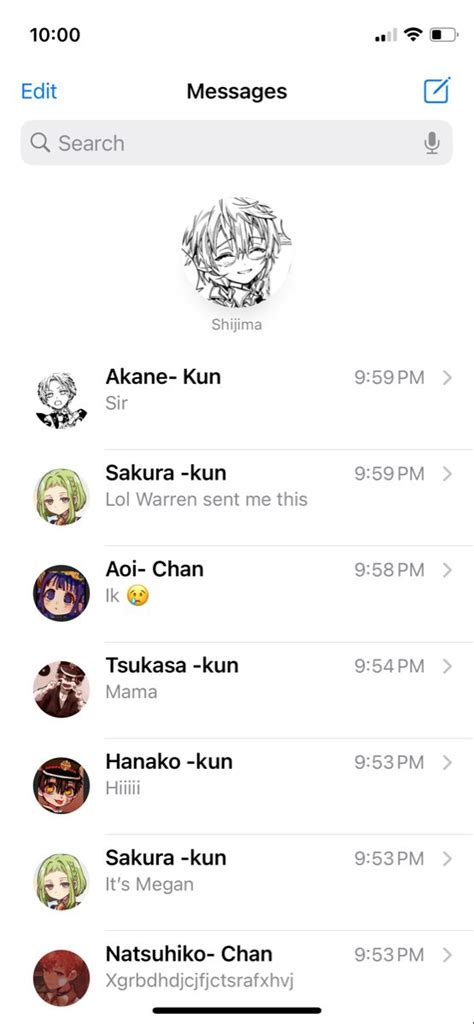Tap Tsukasa -kun's avatar icon

click(x=61, y=689)
